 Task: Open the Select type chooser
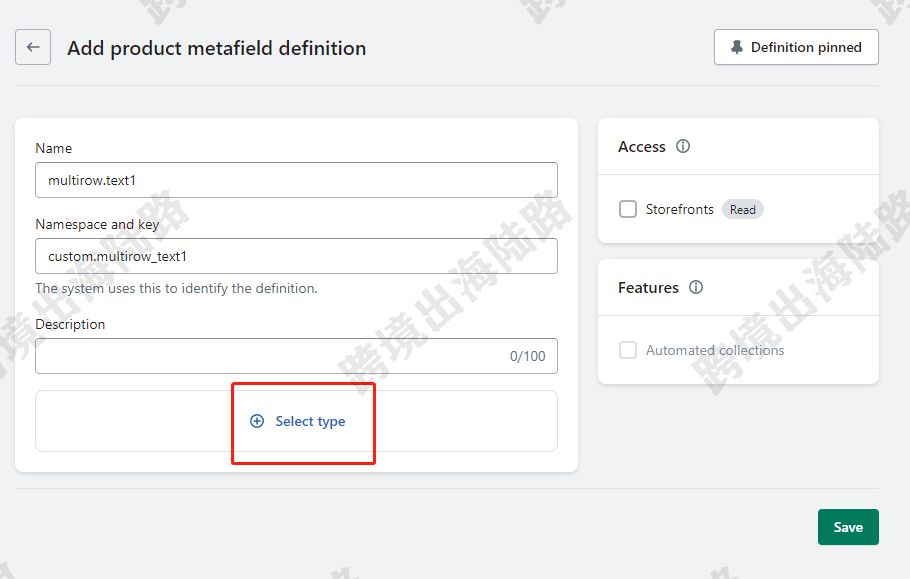[x=297, y=421]
